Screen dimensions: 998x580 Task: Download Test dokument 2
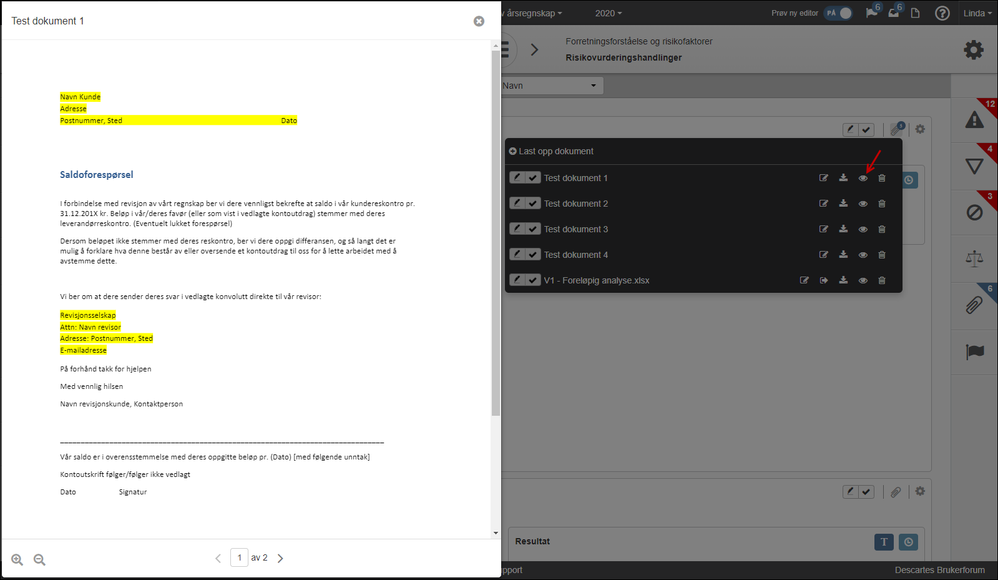click(843, 204)
